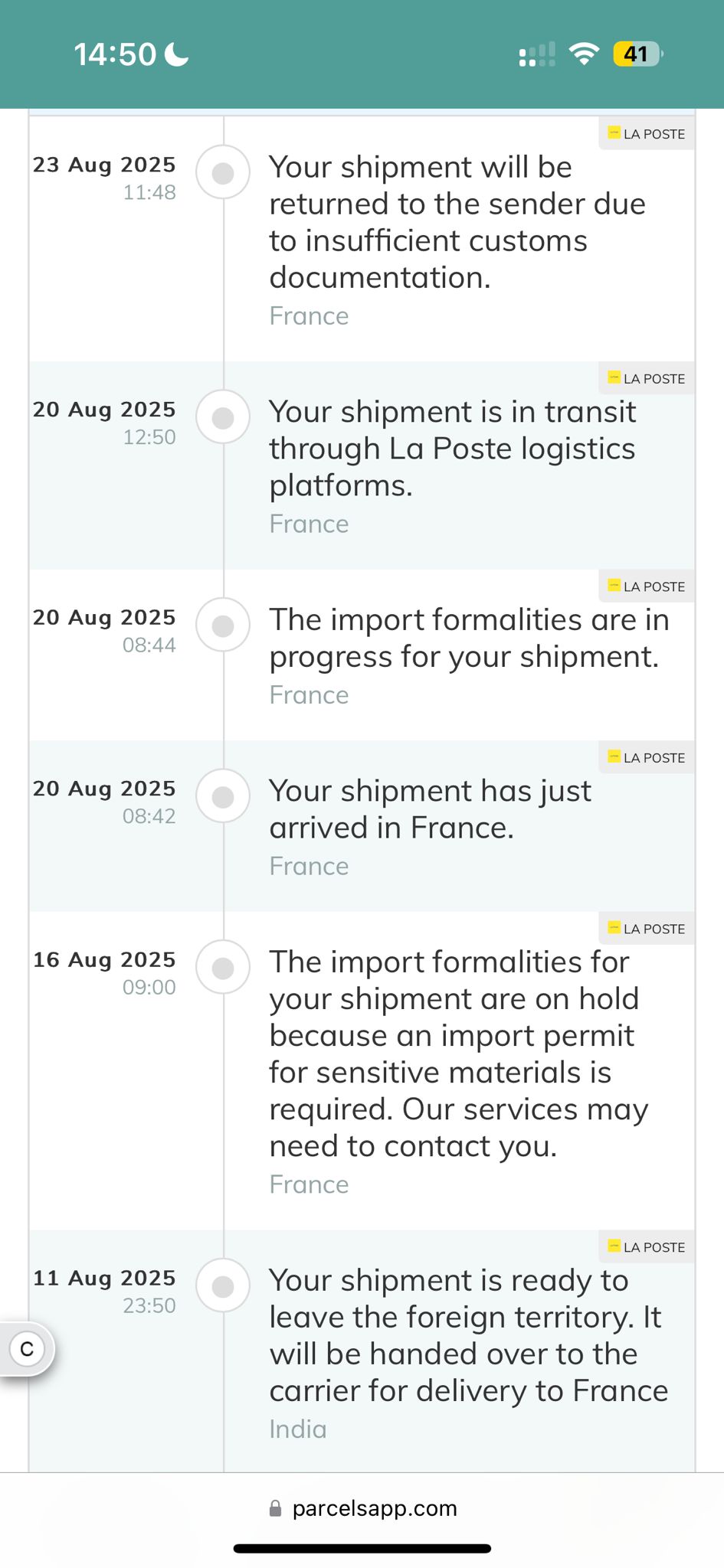Select the 20 Aug 08:42 timeline marker
This screenshot has height=1568, width=724.
tap(223, 797)
